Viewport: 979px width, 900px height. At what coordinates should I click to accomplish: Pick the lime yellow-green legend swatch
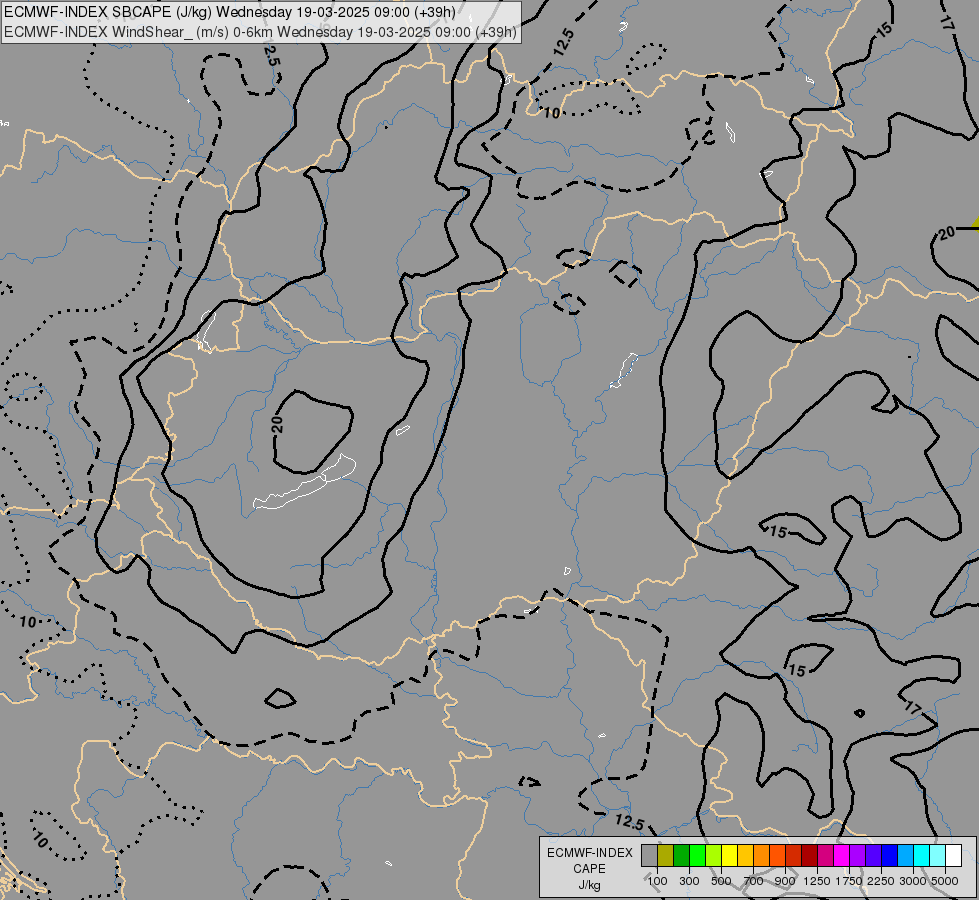point(714,856)
